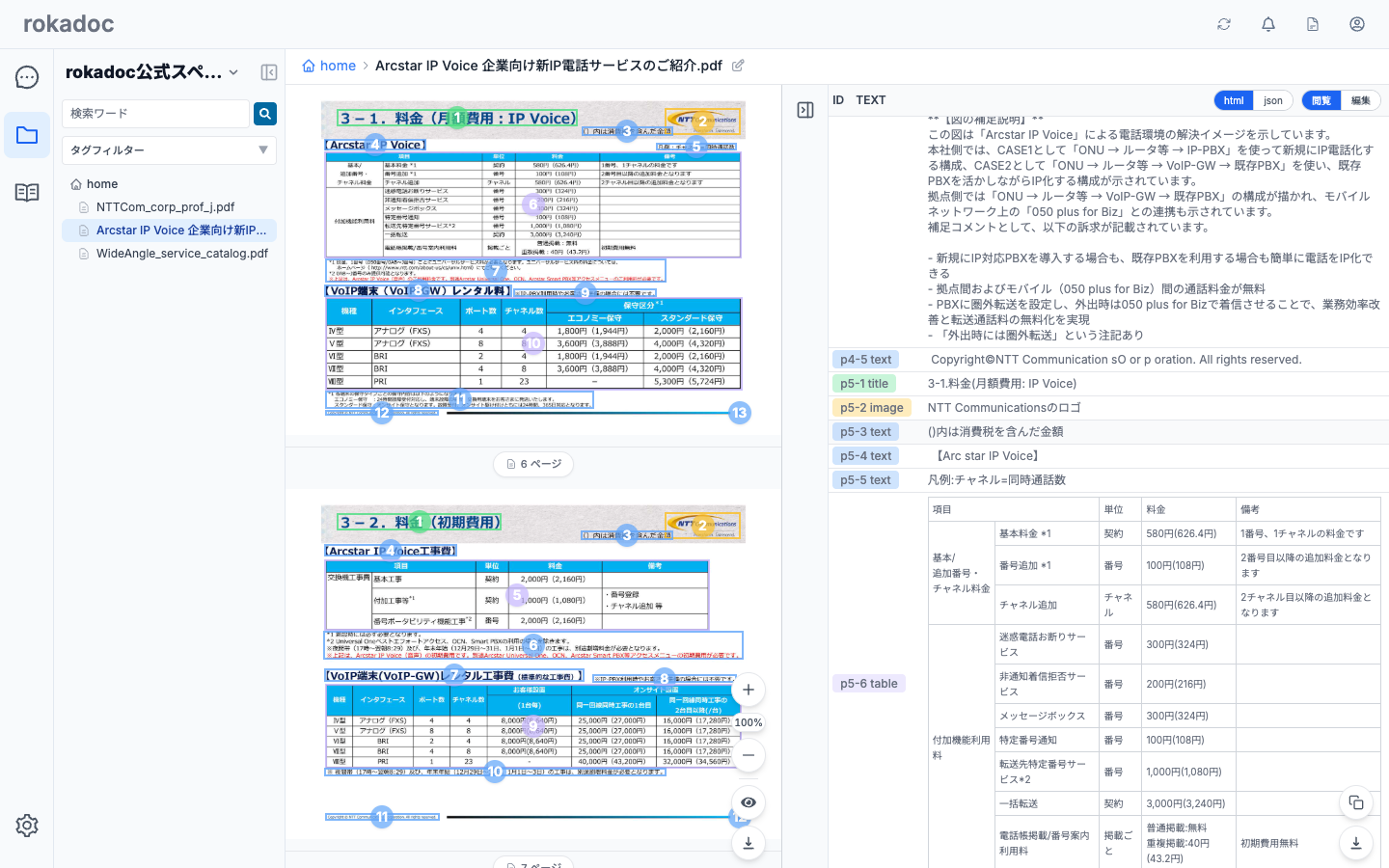Select the p5-4 text tag
The width and height of the screenshot is (1389, 868).
click(x=866, y=456)
